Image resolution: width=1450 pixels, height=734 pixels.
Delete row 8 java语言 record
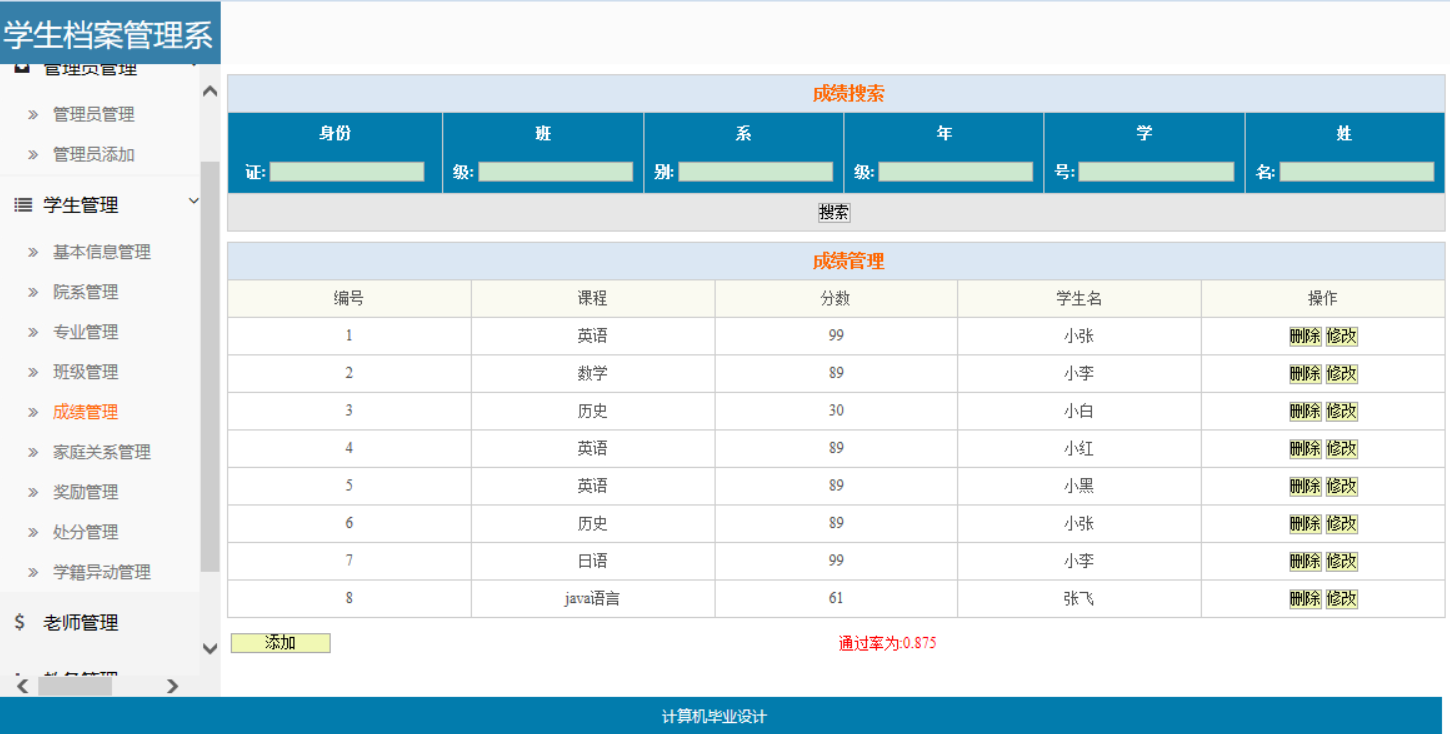tap(1305, 599)
